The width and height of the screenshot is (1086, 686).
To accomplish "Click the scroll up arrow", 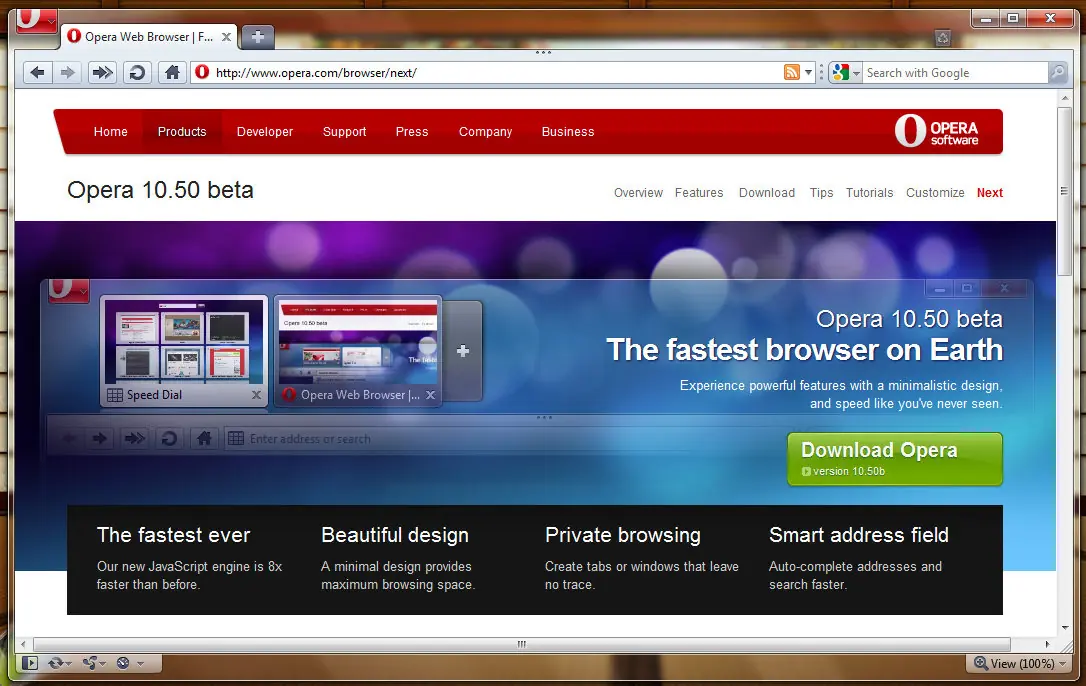I will (x=1065, y=98).
